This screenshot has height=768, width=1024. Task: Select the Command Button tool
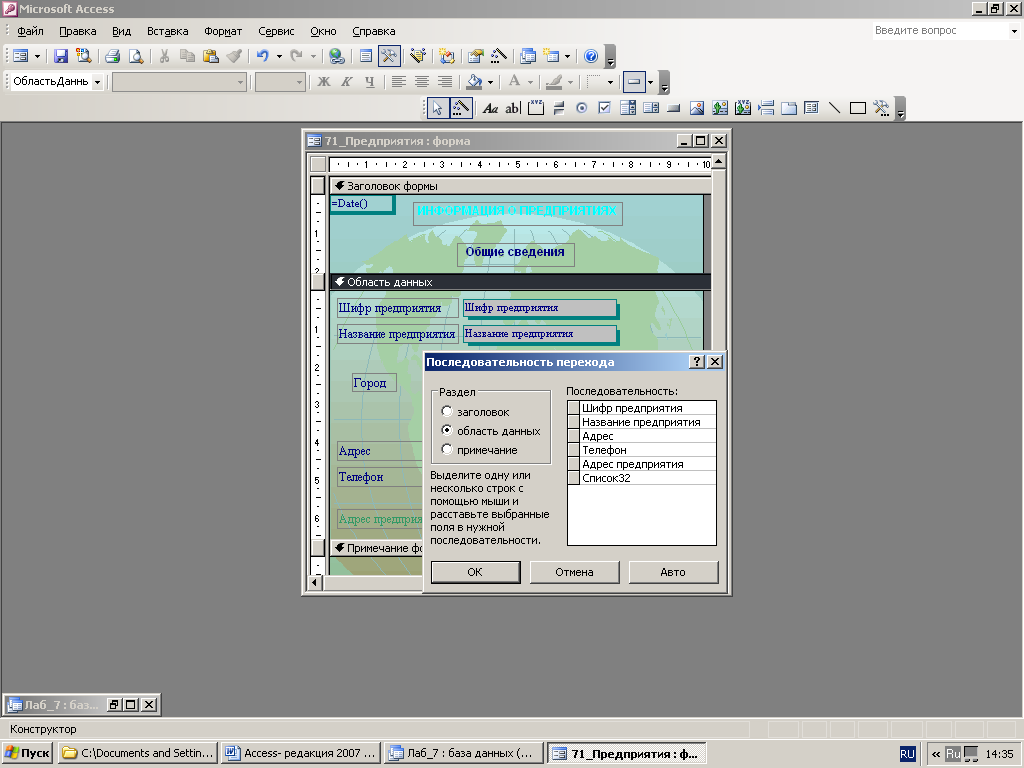tap(674, 108)
